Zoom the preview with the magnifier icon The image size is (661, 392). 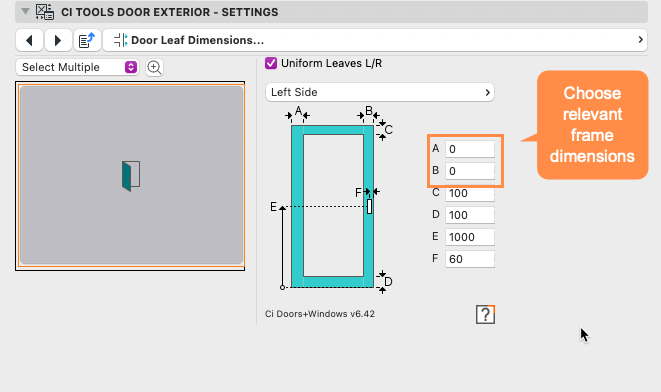(x=154, y=67)
